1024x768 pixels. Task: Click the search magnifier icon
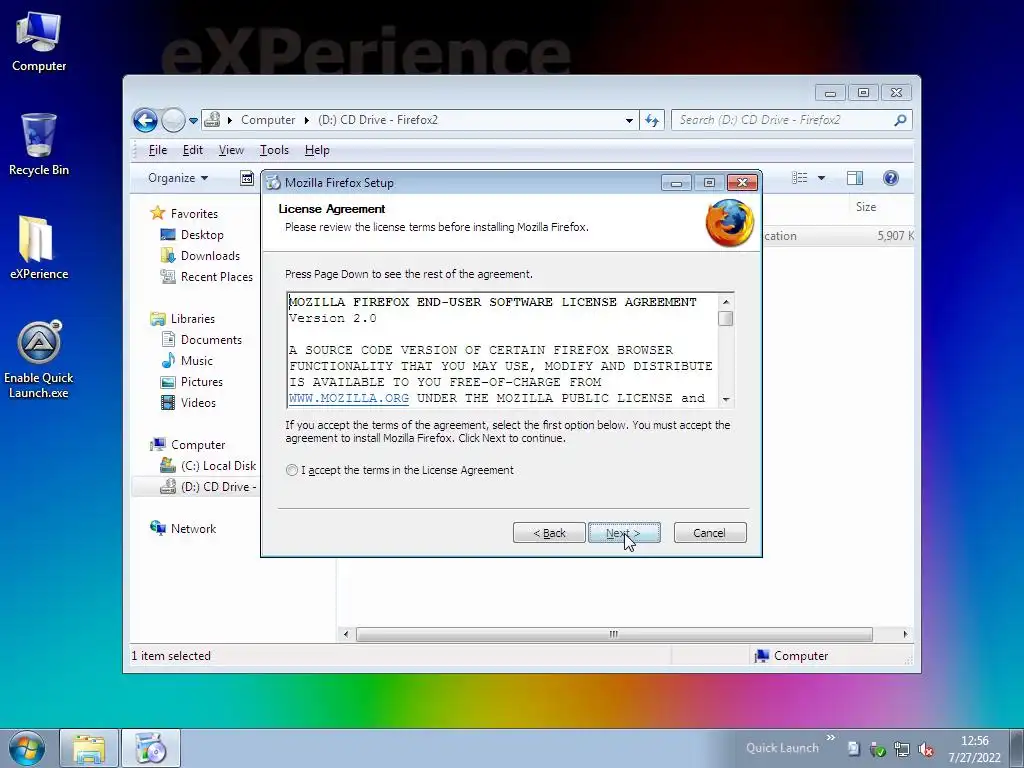[900, 120]
